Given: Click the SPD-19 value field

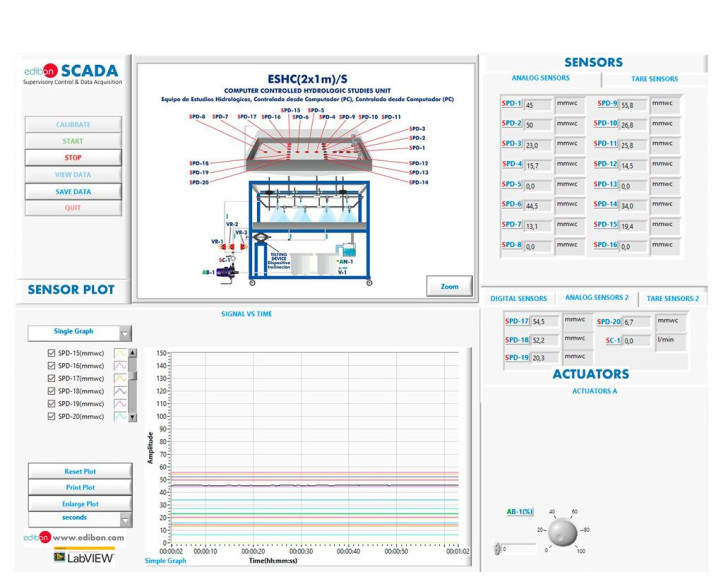Looking at the screenshot, I should coord(545,358).
